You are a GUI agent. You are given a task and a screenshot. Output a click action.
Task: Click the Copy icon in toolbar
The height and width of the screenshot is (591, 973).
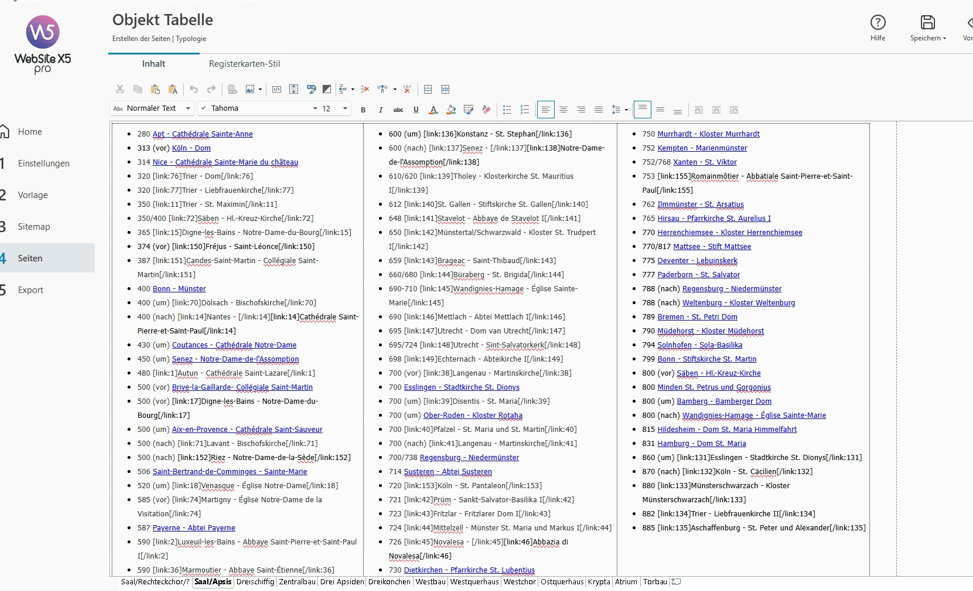[138, 89]
